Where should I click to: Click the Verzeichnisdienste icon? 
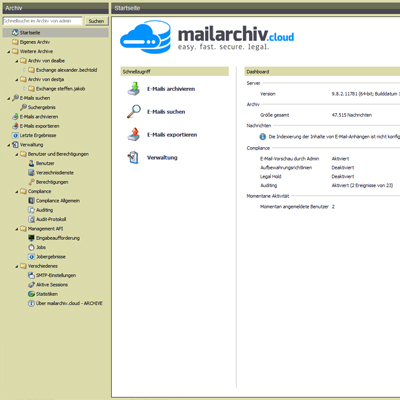click(x=31, y=173)
